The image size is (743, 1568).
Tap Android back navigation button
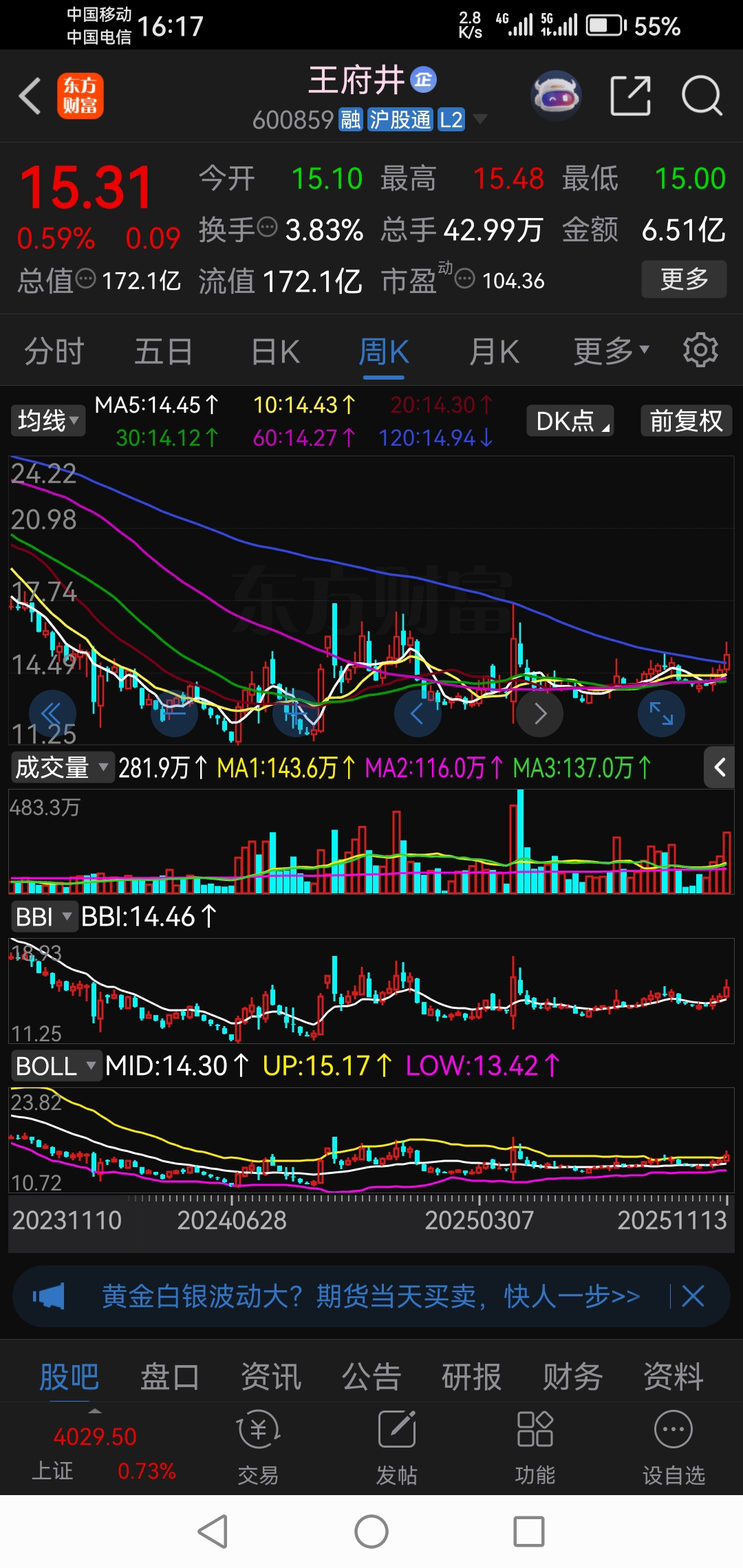pyautogui.click(x=213, y=1532)
